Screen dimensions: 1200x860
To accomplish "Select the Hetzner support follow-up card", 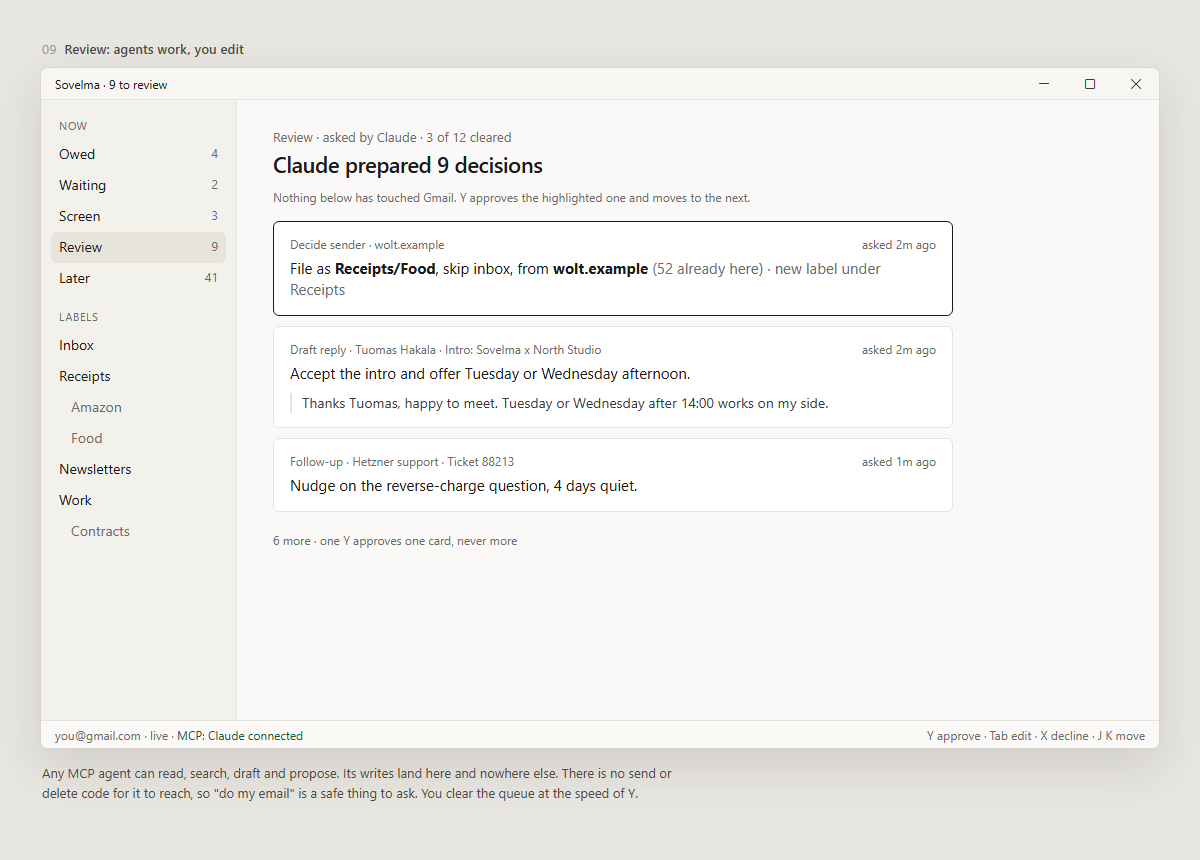I will tap(612, 475).
